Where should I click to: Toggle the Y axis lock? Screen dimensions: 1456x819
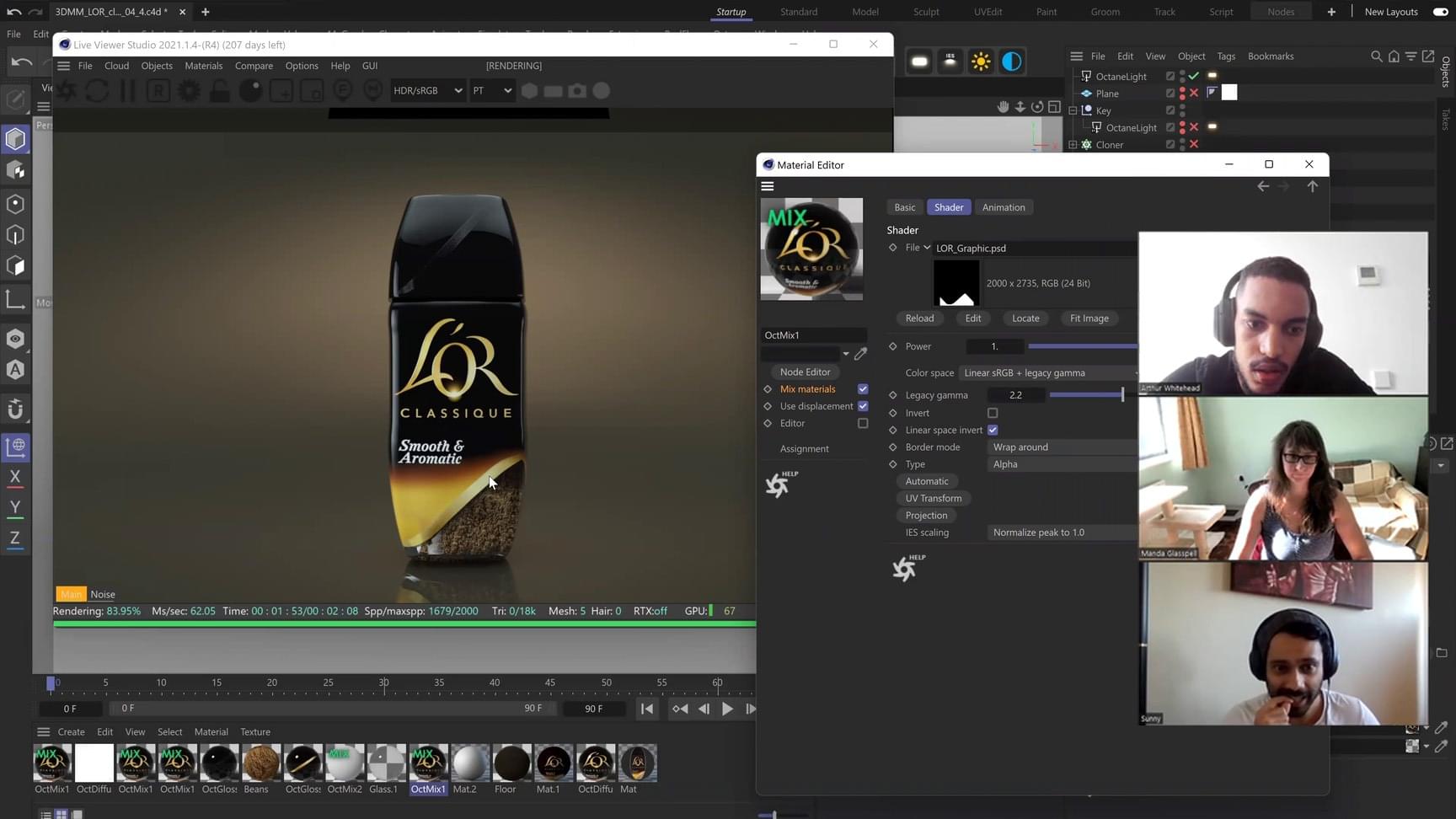pyautogui.click(x=15, y=507)
